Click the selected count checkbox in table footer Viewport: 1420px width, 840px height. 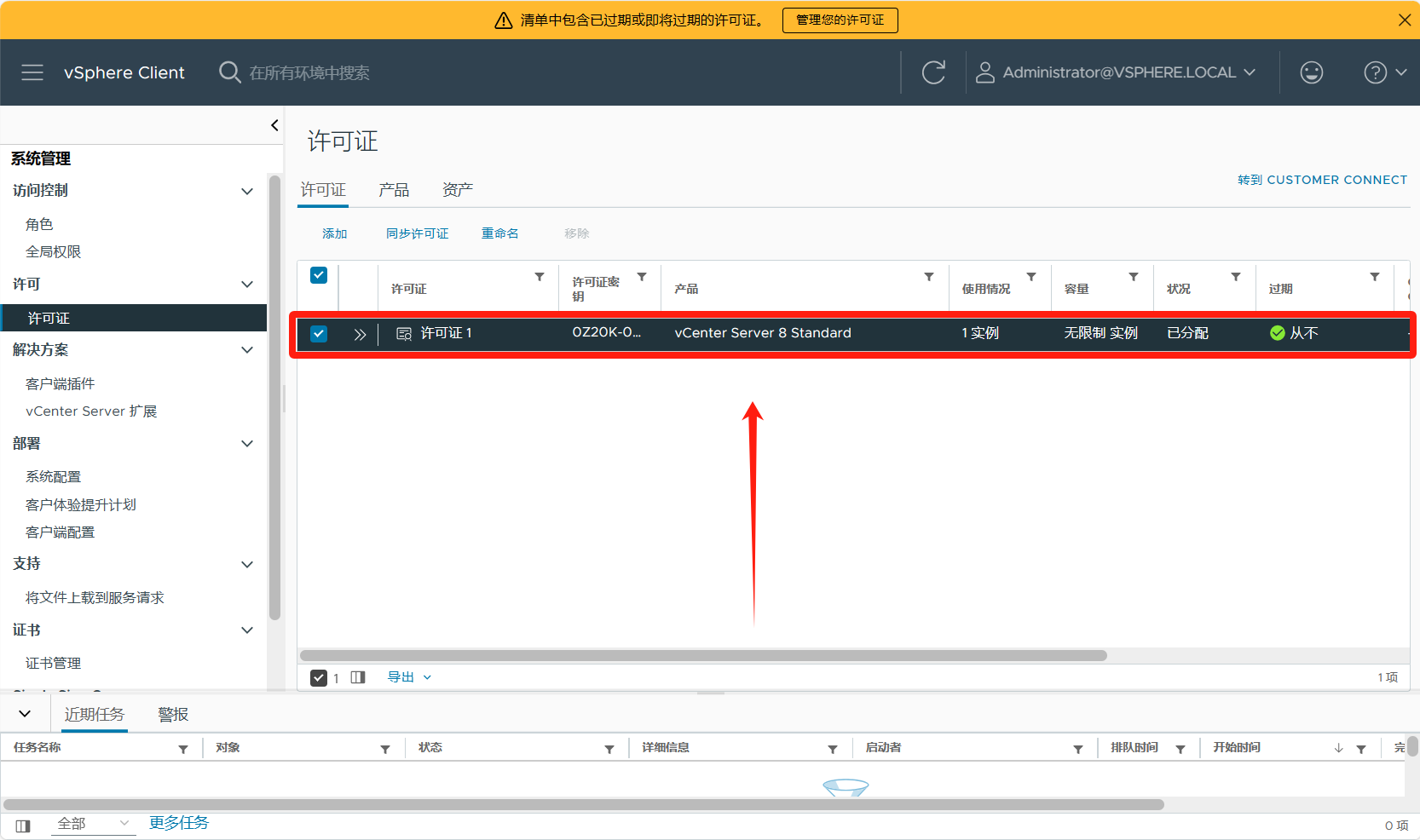(x=319, y=677)
